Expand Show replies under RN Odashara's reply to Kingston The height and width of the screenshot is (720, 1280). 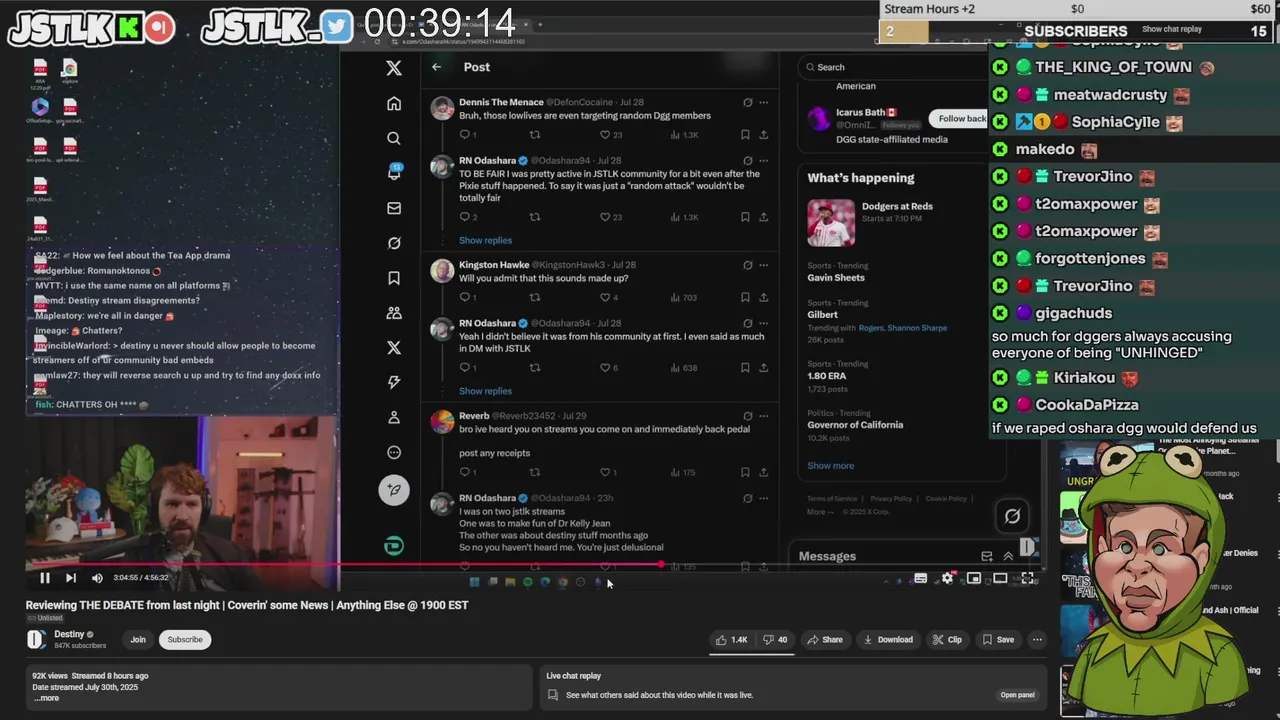pos(485,391)
